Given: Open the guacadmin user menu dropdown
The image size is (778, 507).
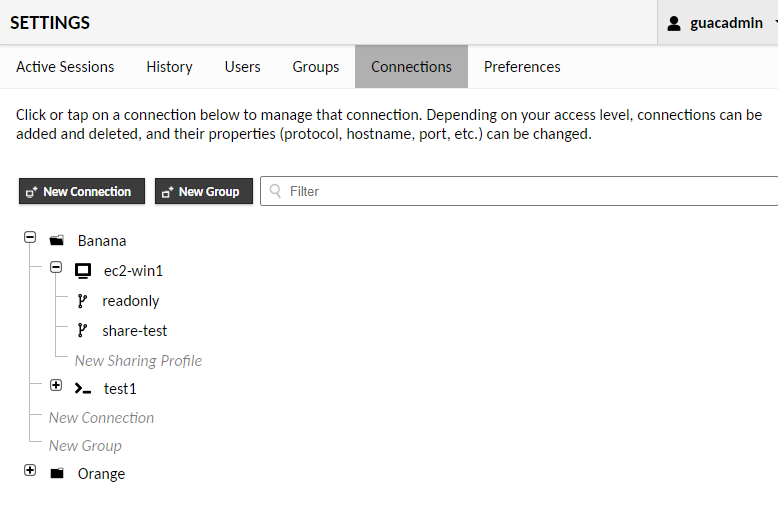Looking at the screenshot, I should click(x=717, y=23).
